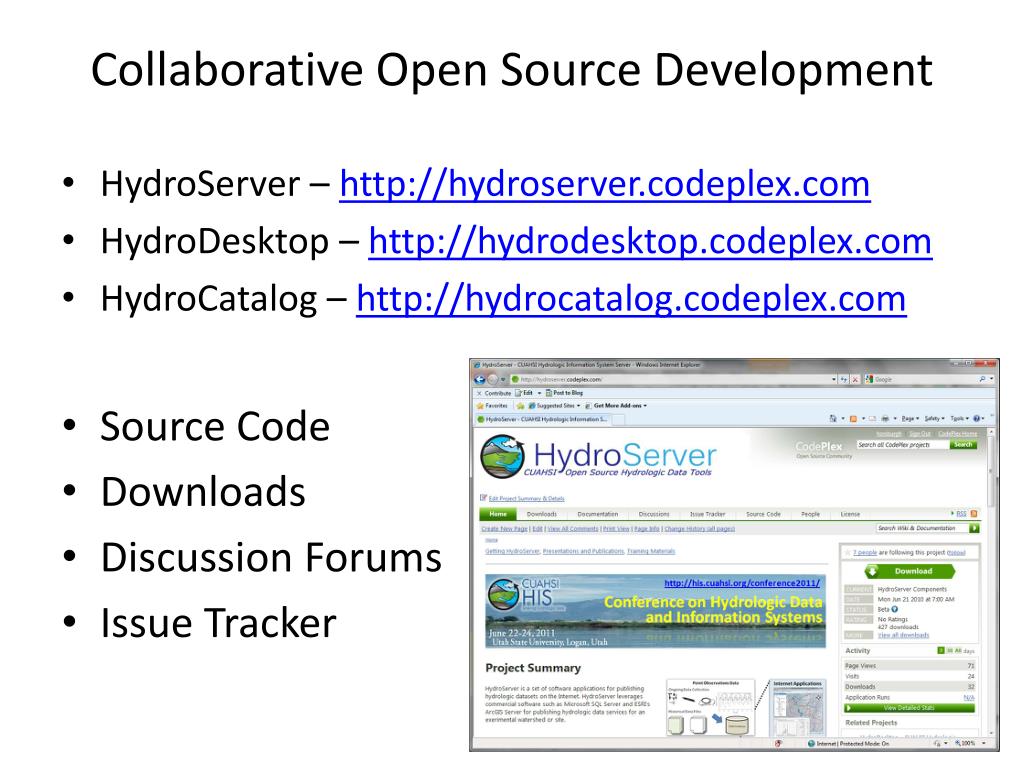Screen dimensions: 1024x768
Task: Click the HydroServer globe logo
Action: click(502, 456)
